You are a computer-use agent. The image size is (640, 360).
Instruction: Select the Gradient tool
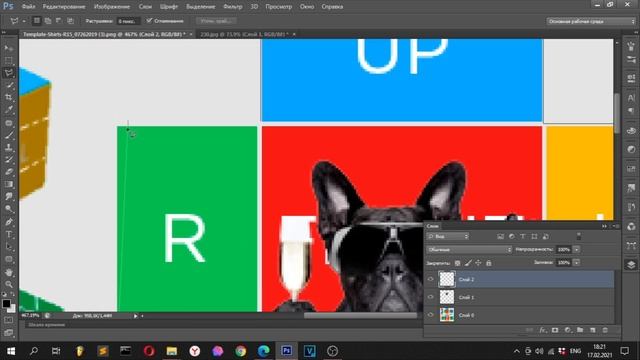tap(9, 184)
